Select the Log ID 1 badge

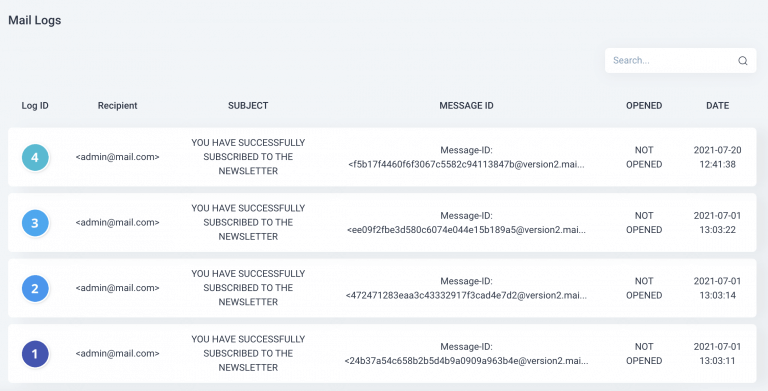click(35, 354)
